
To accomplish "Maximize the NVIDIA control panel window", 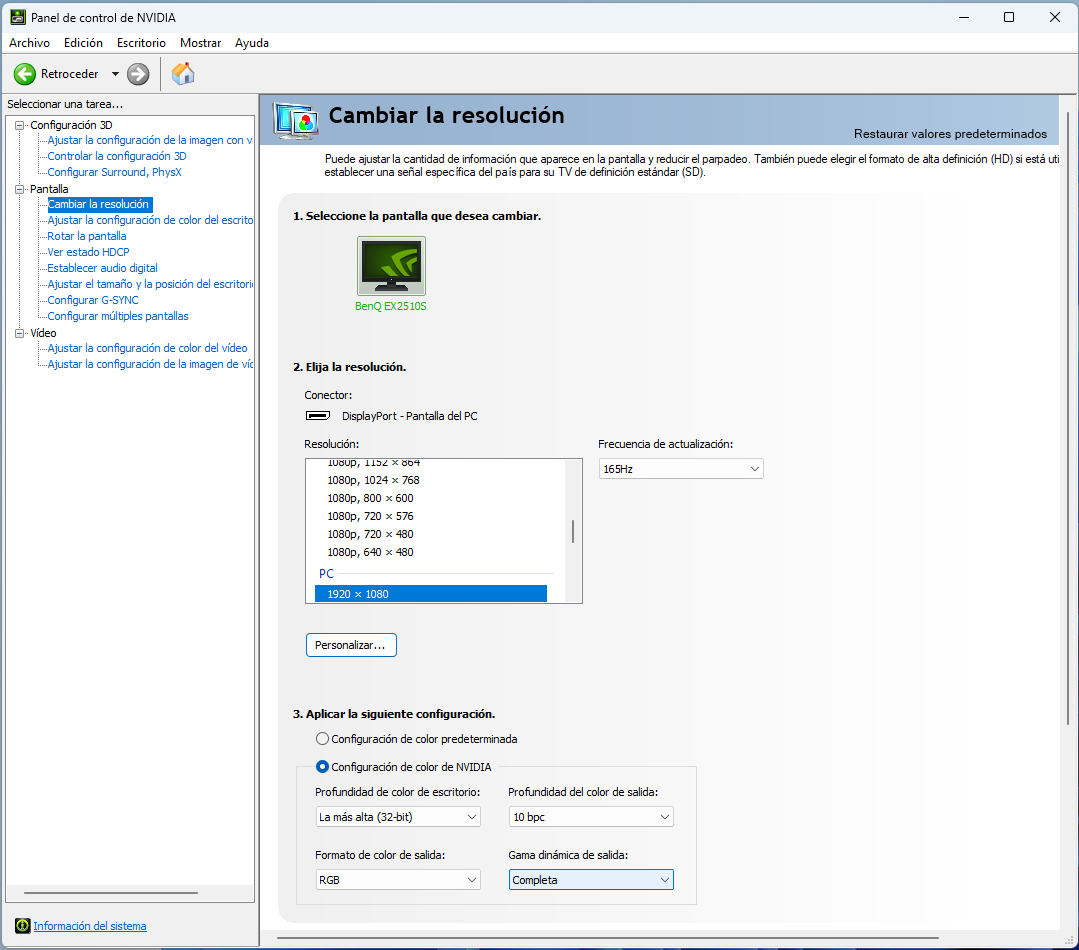I will [x=1009, y=17].
